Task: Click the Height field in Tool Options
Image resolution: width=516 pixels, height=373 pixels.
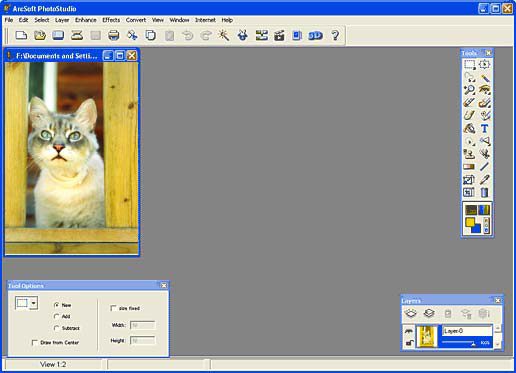Action: [x=142, y=340]
